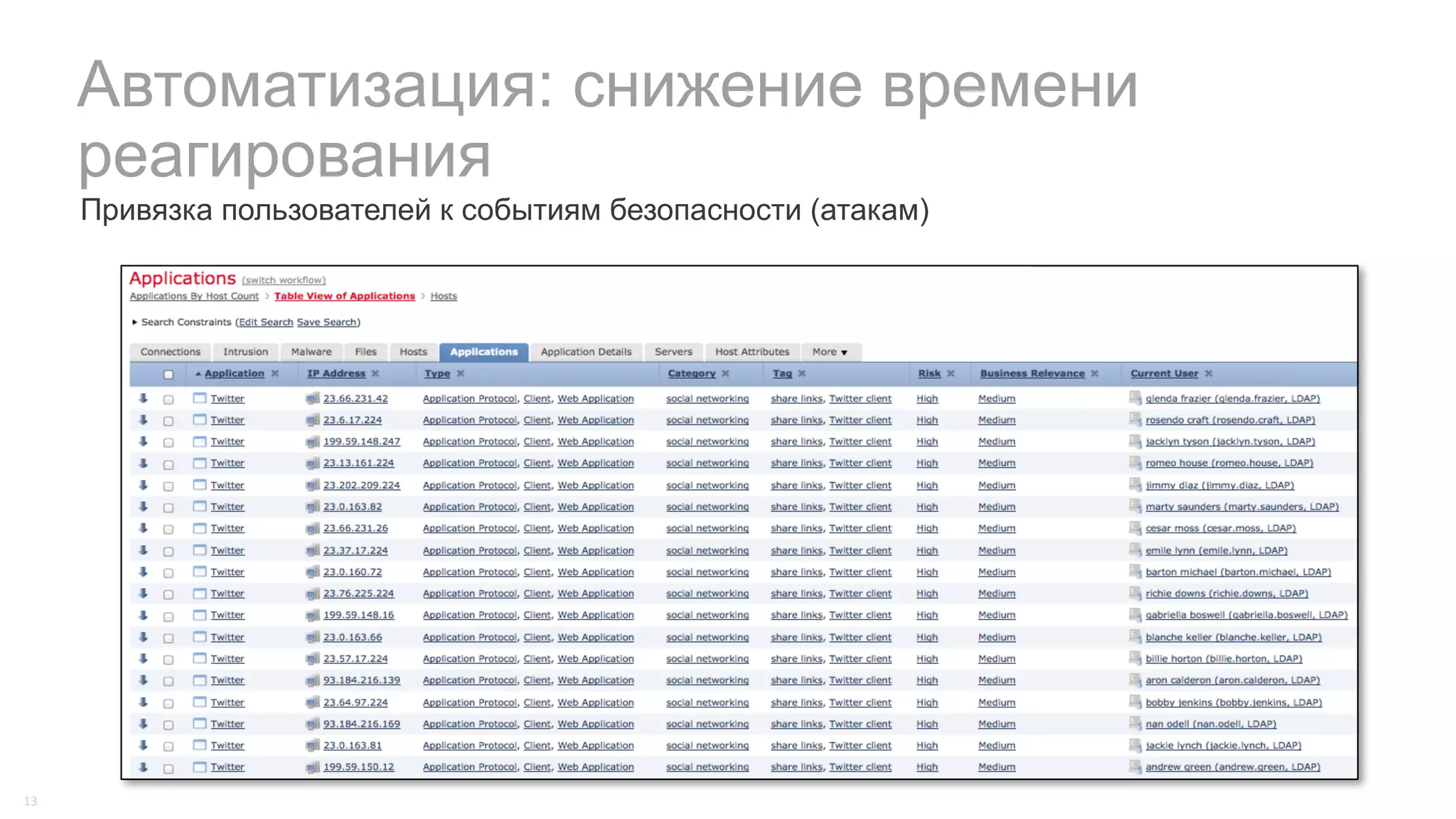Viewport: 1456px width, 819px height.
Task: Click the switch workflow link
Action: (x=284, y=280)
